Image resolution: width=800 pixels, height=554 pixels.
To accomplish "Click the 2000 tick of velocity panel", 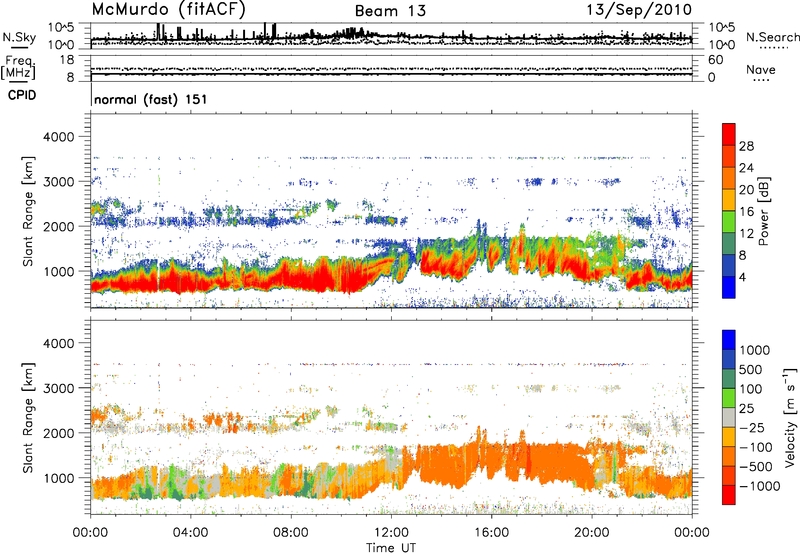I will (59, 433).
